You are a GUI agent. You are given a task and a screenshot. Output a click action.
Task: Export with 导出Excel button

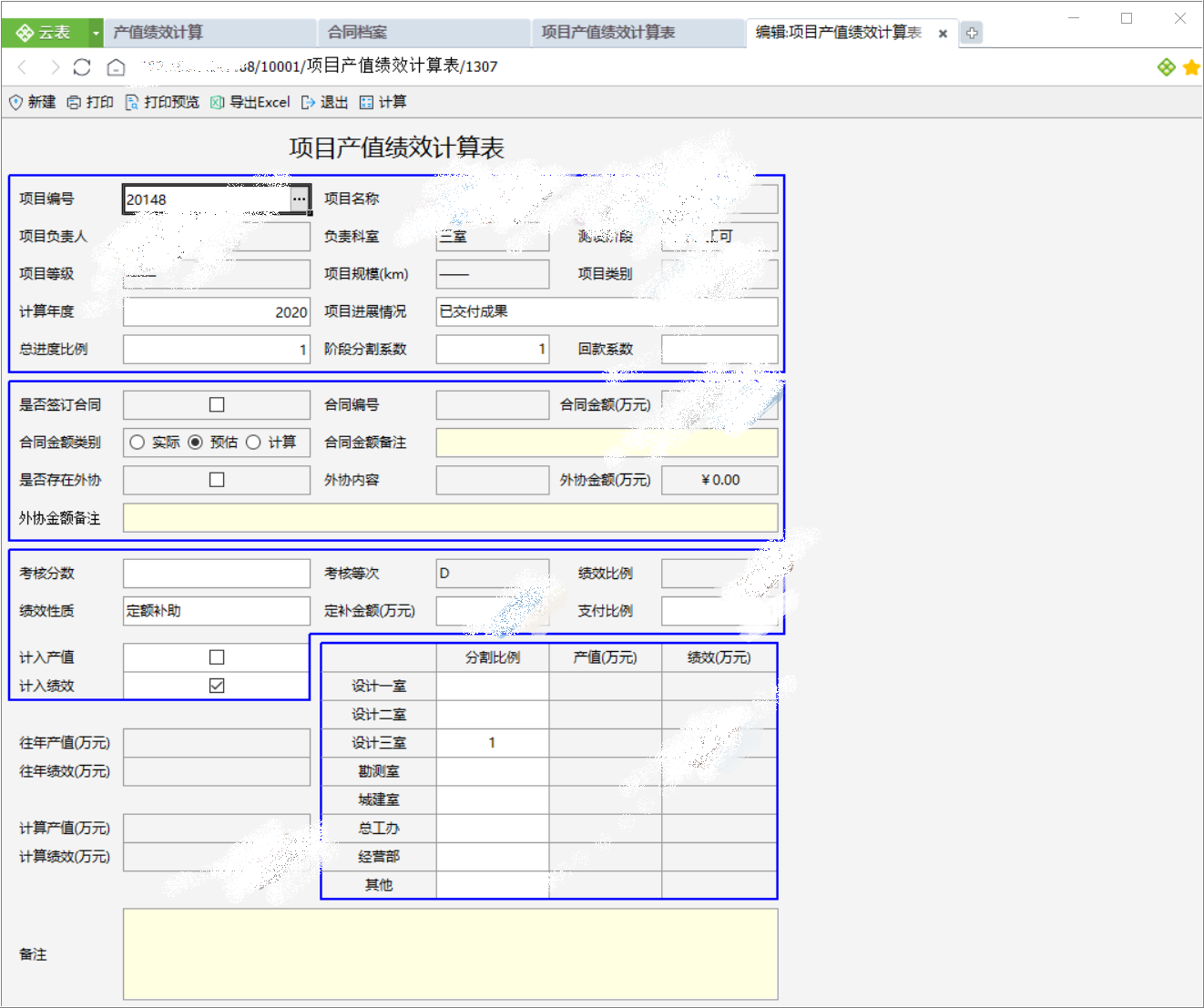pyautogui.click(x=250, y=102)
